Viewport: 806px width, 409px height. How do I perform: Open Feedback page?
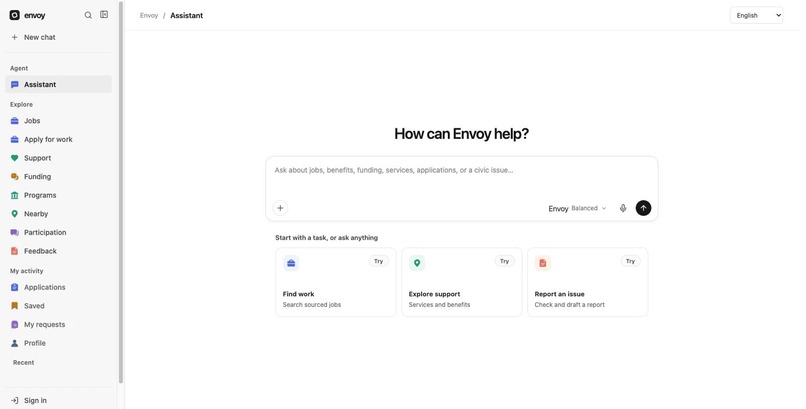[x=59, y=251]
